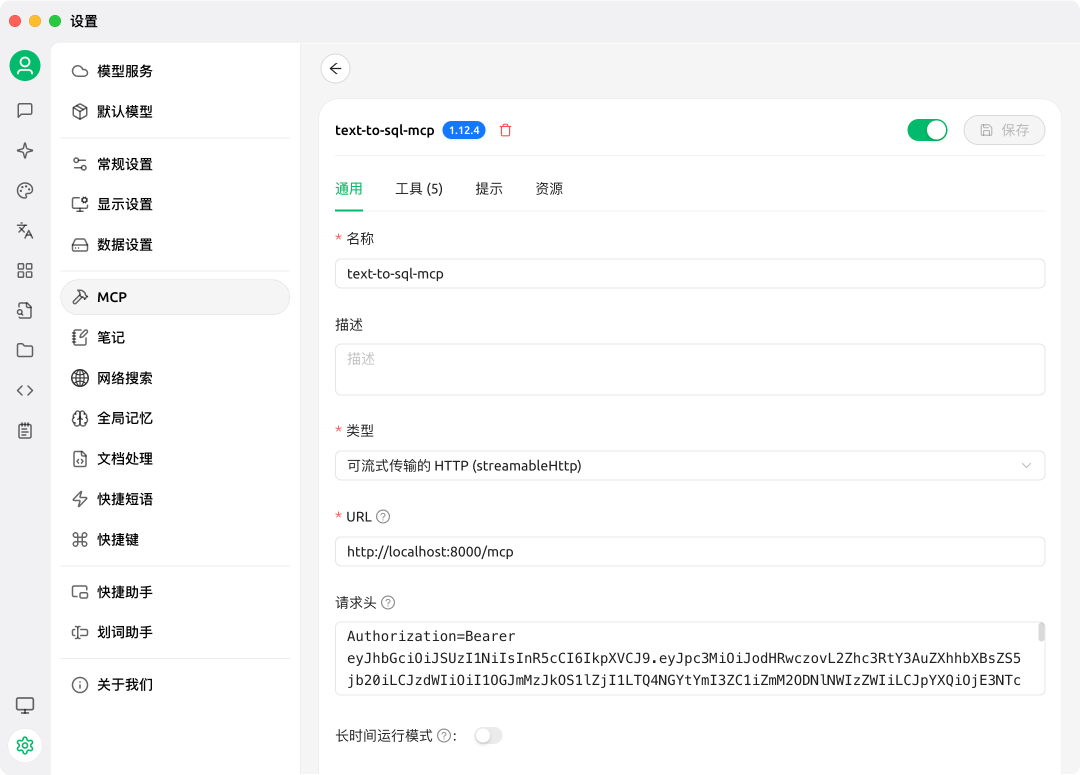Screen dimensions: 1080x775
Task: Click the red trash delete server icon
Action: pos(505,130)
